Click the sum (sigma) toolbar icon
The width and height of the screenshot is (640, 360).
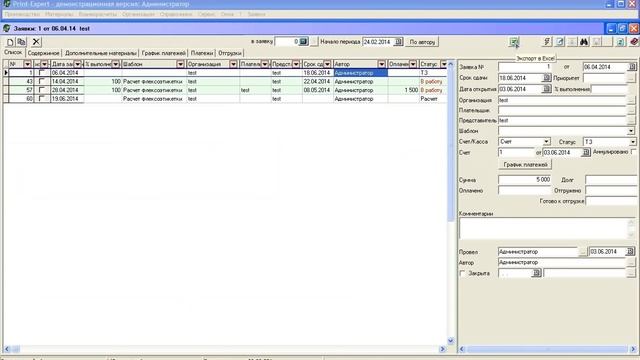pyautogui.click(x=547, y=42)
